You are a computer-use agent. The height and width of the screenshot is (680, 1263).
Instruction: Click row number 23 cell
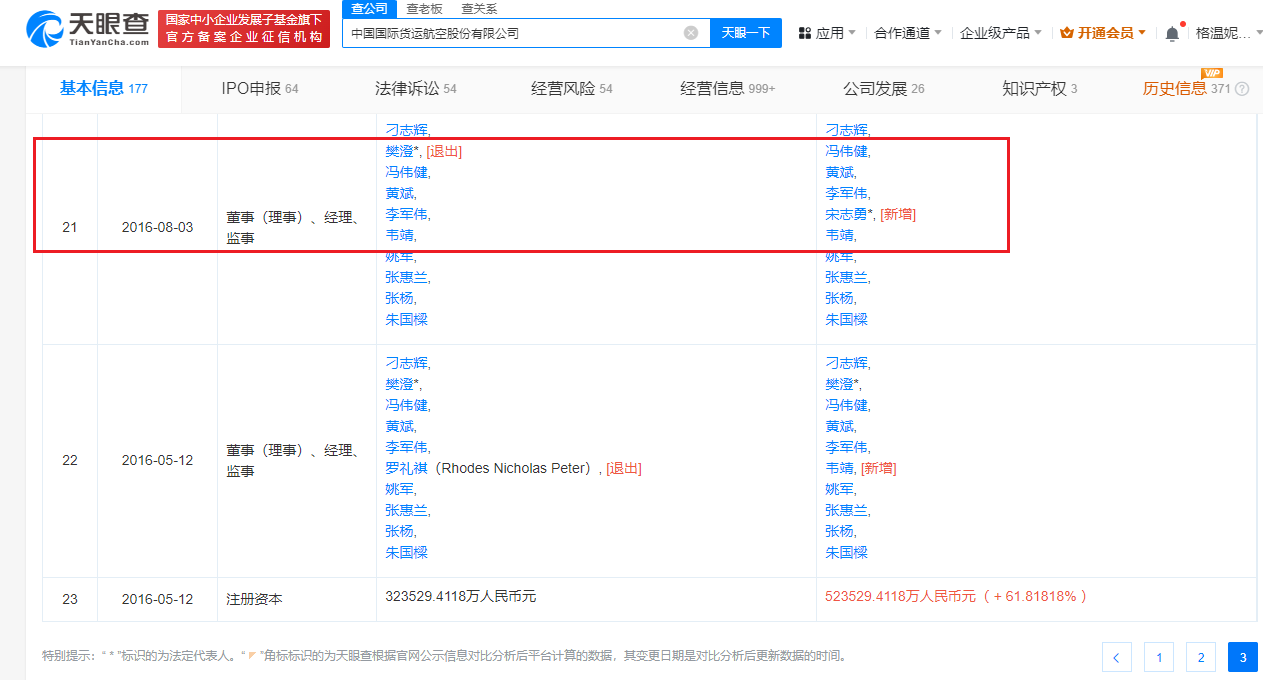[70, 600]
